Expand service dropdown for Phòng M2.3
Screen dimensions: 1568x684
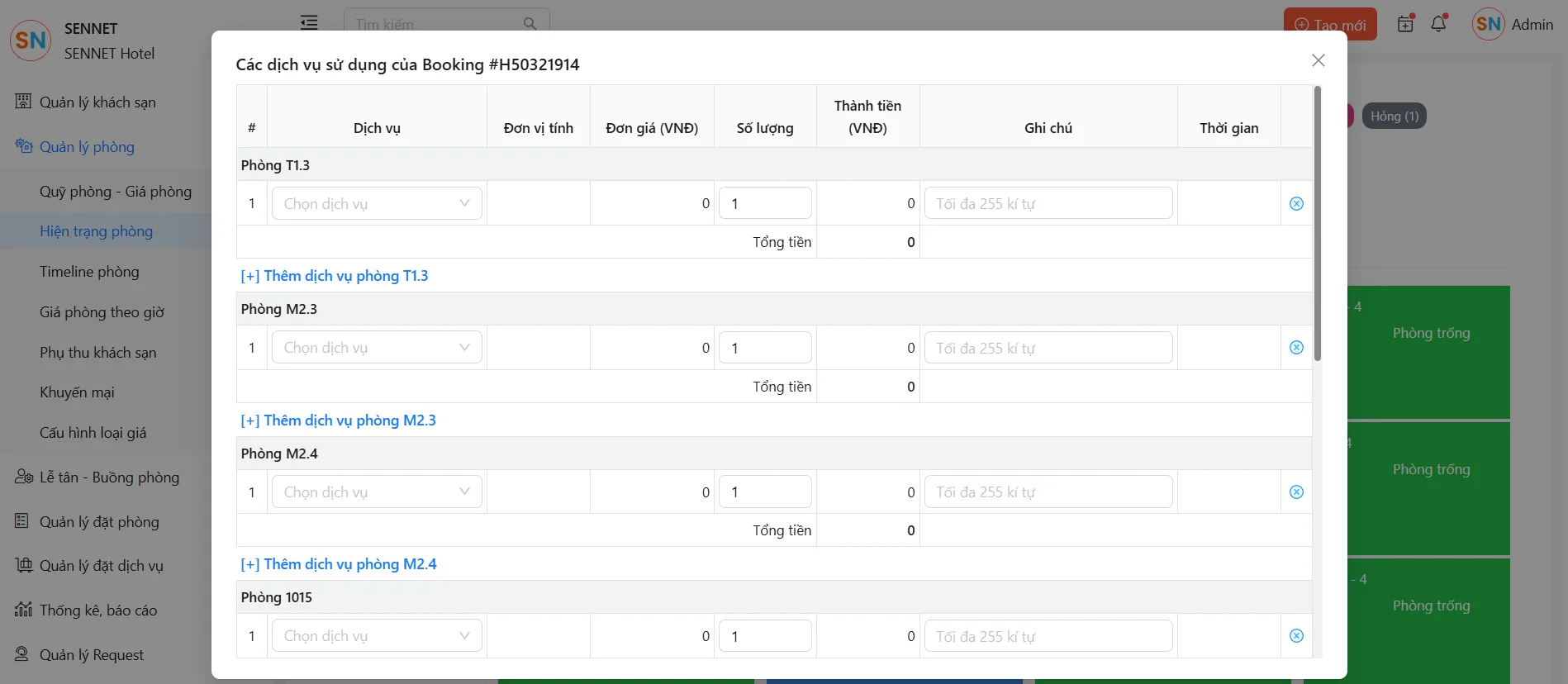pyautogui.click(x=377, y=348)
